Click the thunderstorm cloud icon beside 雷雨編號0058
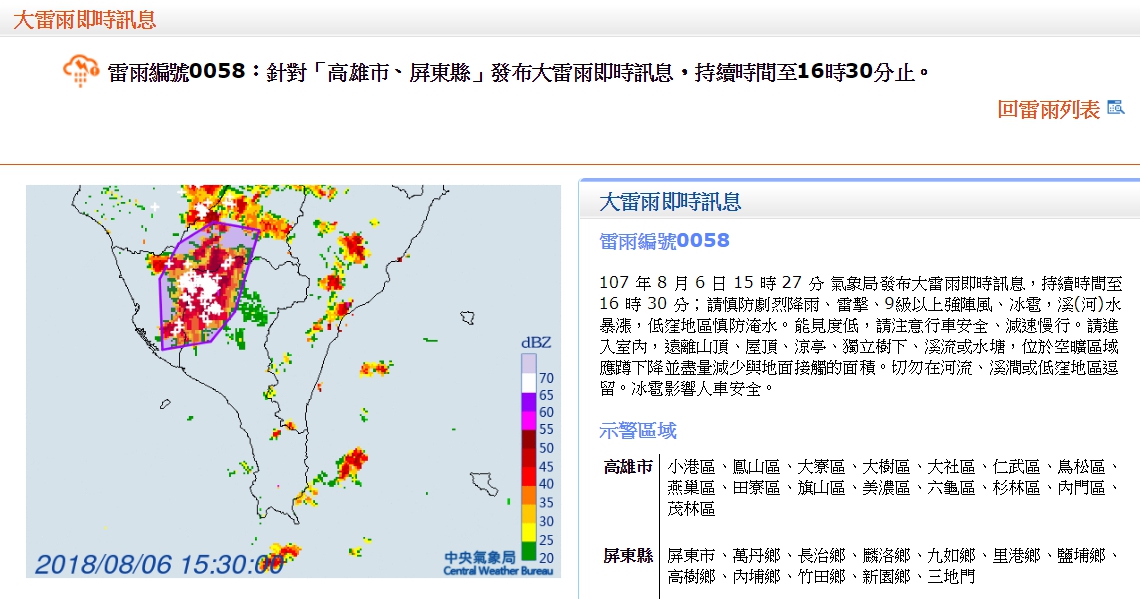Screen dimensions: 1140x599 [80, 71]
